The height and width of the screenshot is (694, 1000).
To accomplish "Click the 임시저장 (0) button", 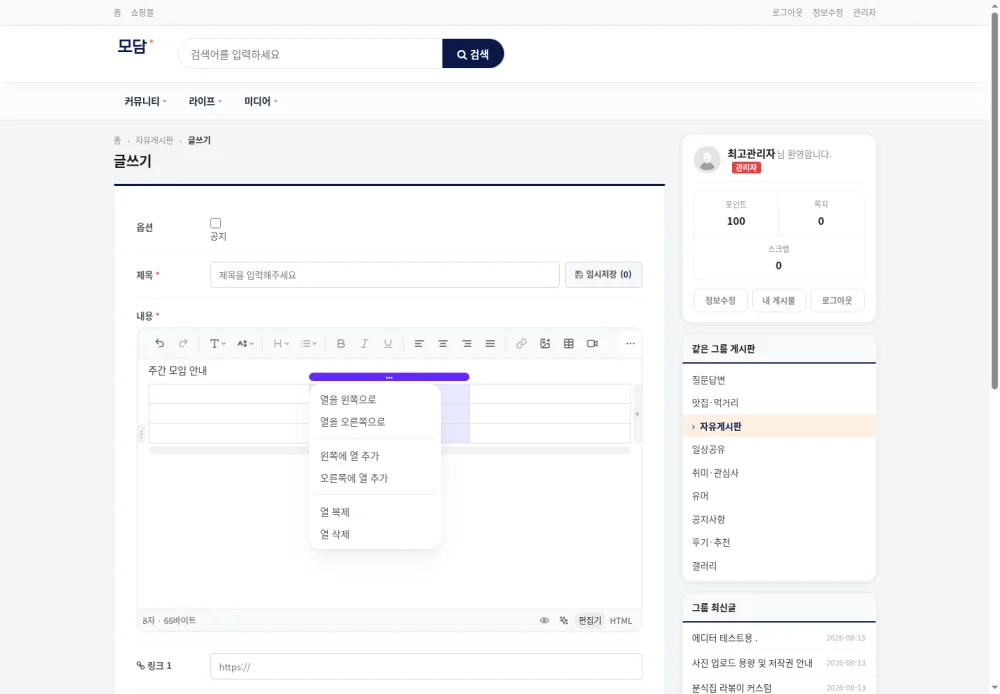I will (603, 274).
